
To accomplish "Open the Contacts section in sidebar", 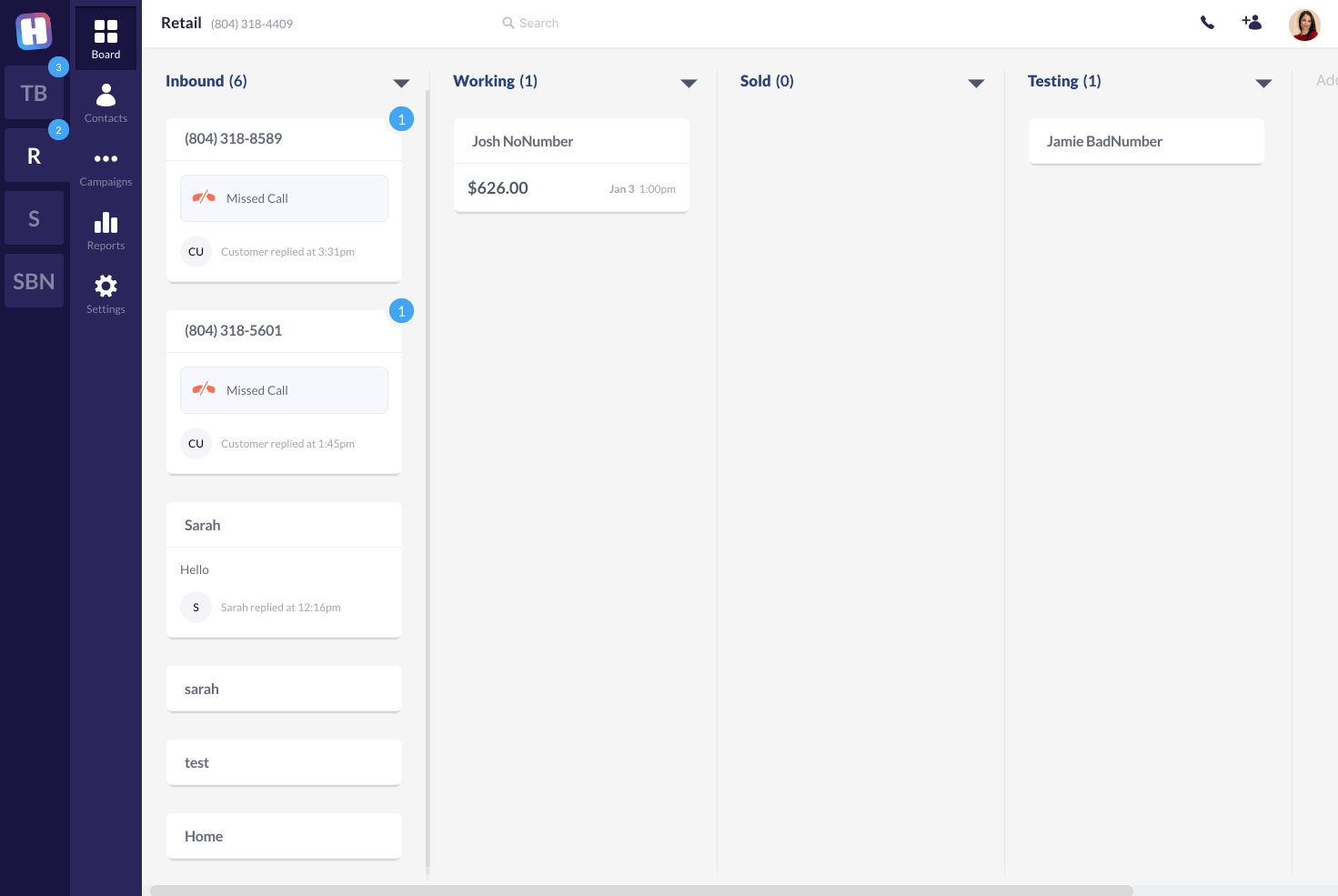I will tap(106, 103).
